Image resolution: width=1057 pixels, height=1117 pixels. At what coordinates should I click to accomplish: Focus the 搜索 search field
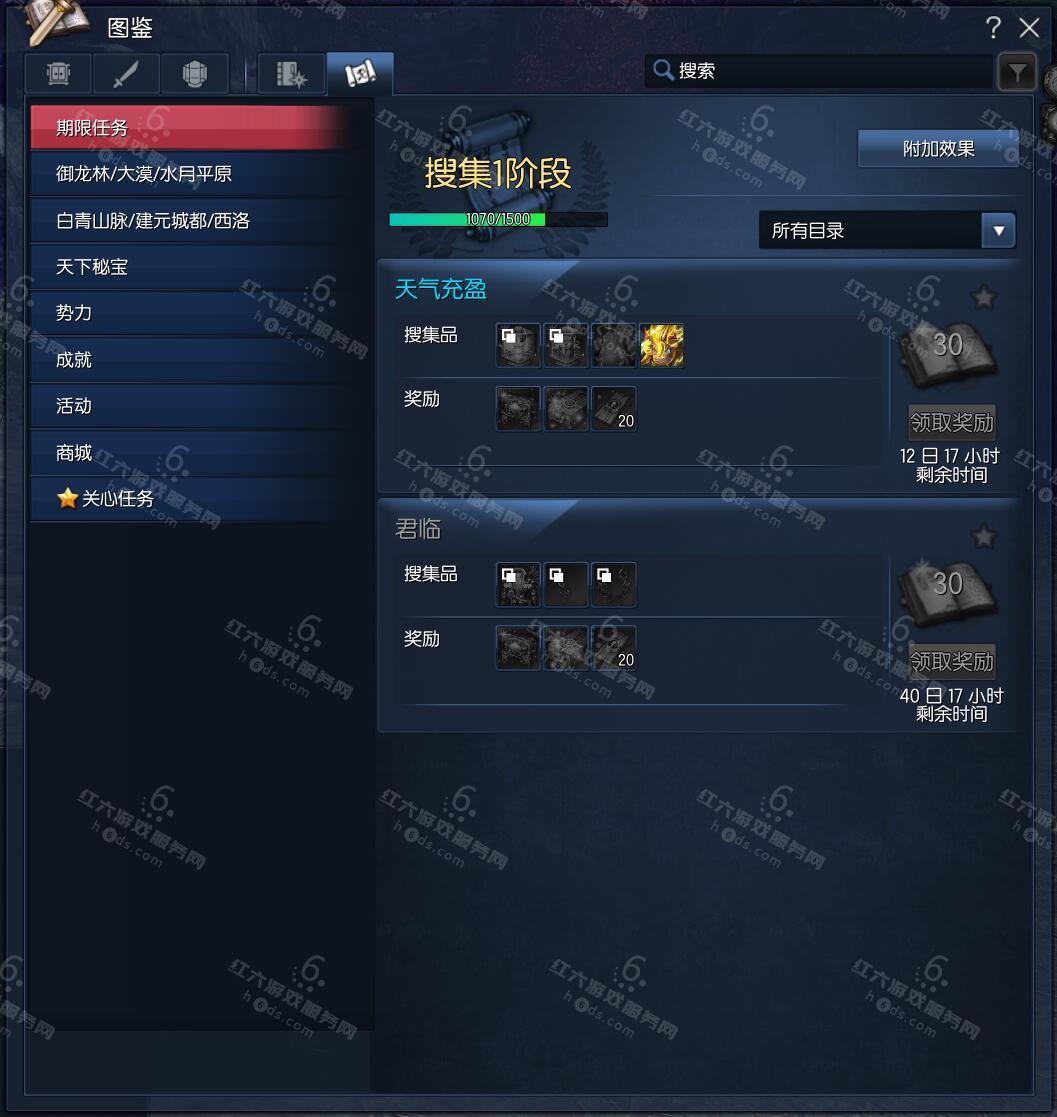click(819, 71)
